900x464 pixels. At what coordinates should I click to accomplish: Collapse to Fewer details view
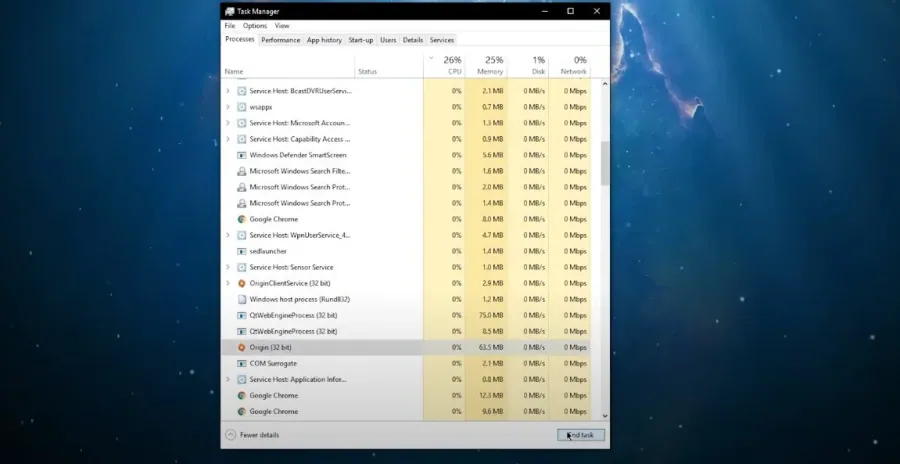click(x=253, y=435)
